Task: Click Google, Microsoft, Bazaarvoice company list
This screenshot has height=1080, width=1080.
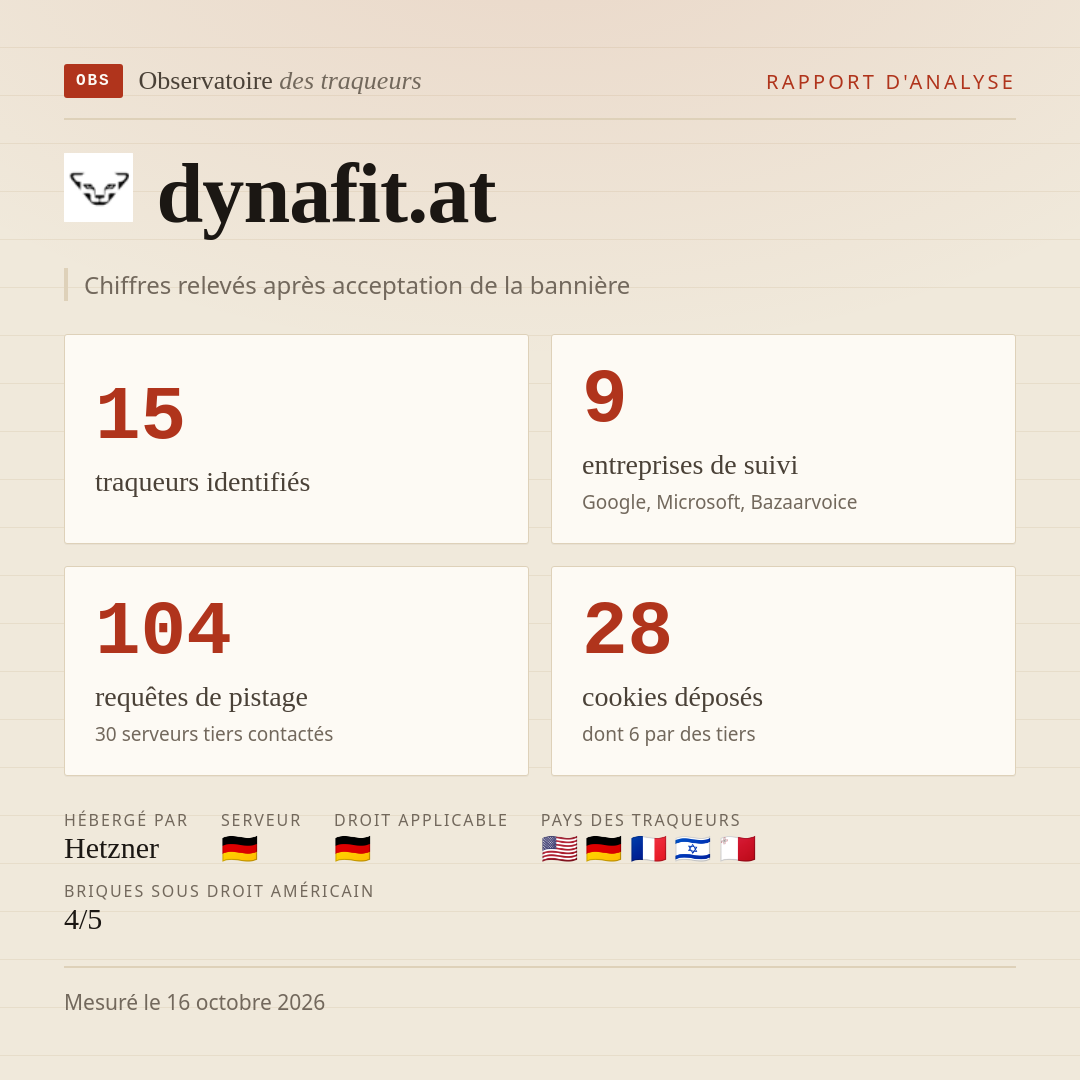Action: click(x=719, y=502)
